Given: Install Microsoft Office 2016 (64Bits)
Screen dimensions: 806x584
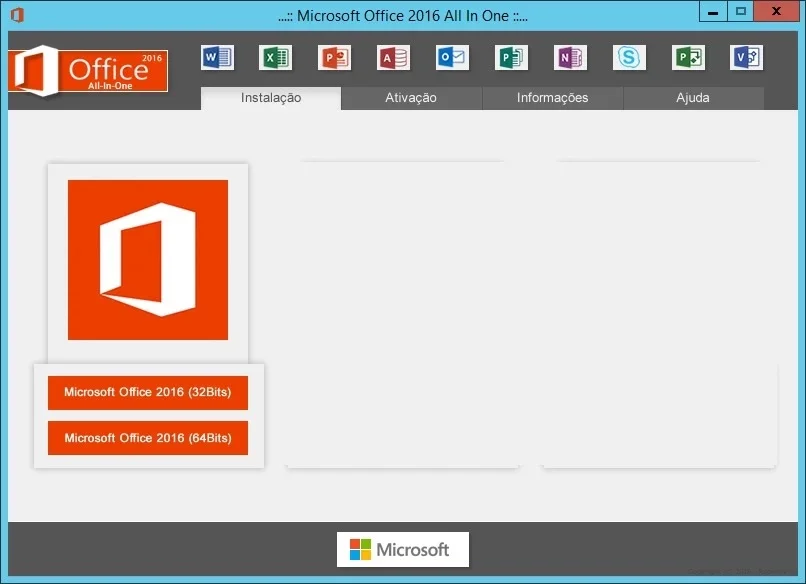Looking at the screenshot, I should coord(148,438).
